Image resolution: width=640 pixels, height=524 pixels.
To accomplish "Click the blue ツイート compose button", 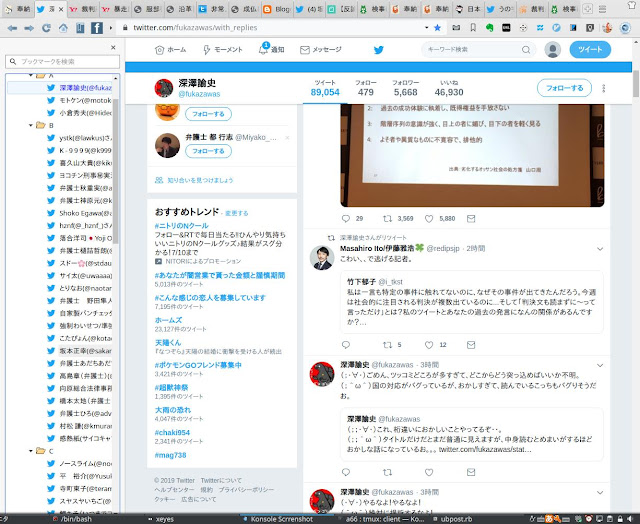I will [590, 50].
